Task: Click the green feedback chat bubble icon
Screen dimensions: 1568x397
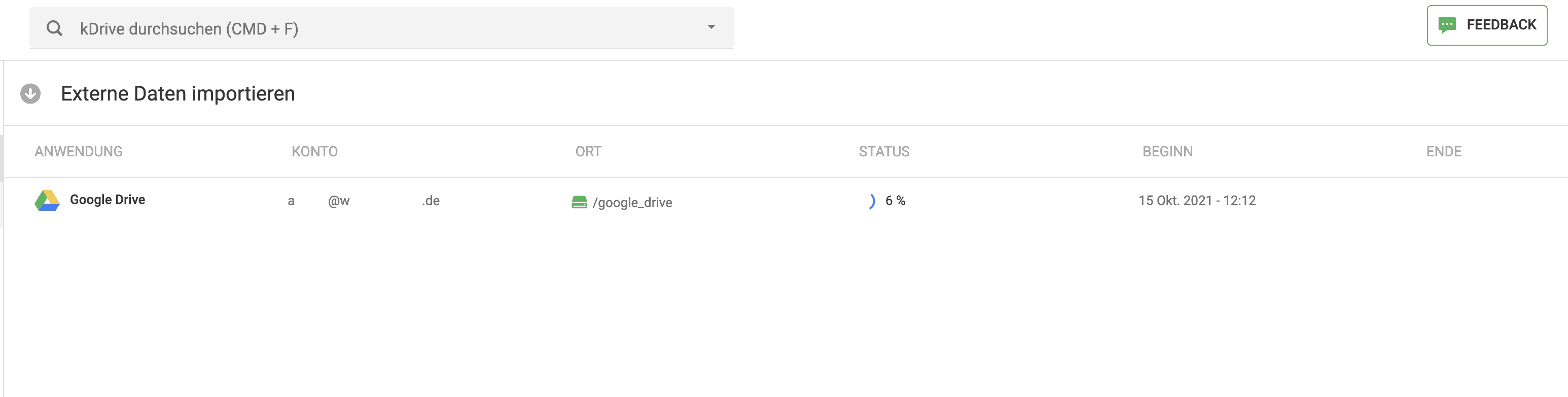Action: point(1447,25)
